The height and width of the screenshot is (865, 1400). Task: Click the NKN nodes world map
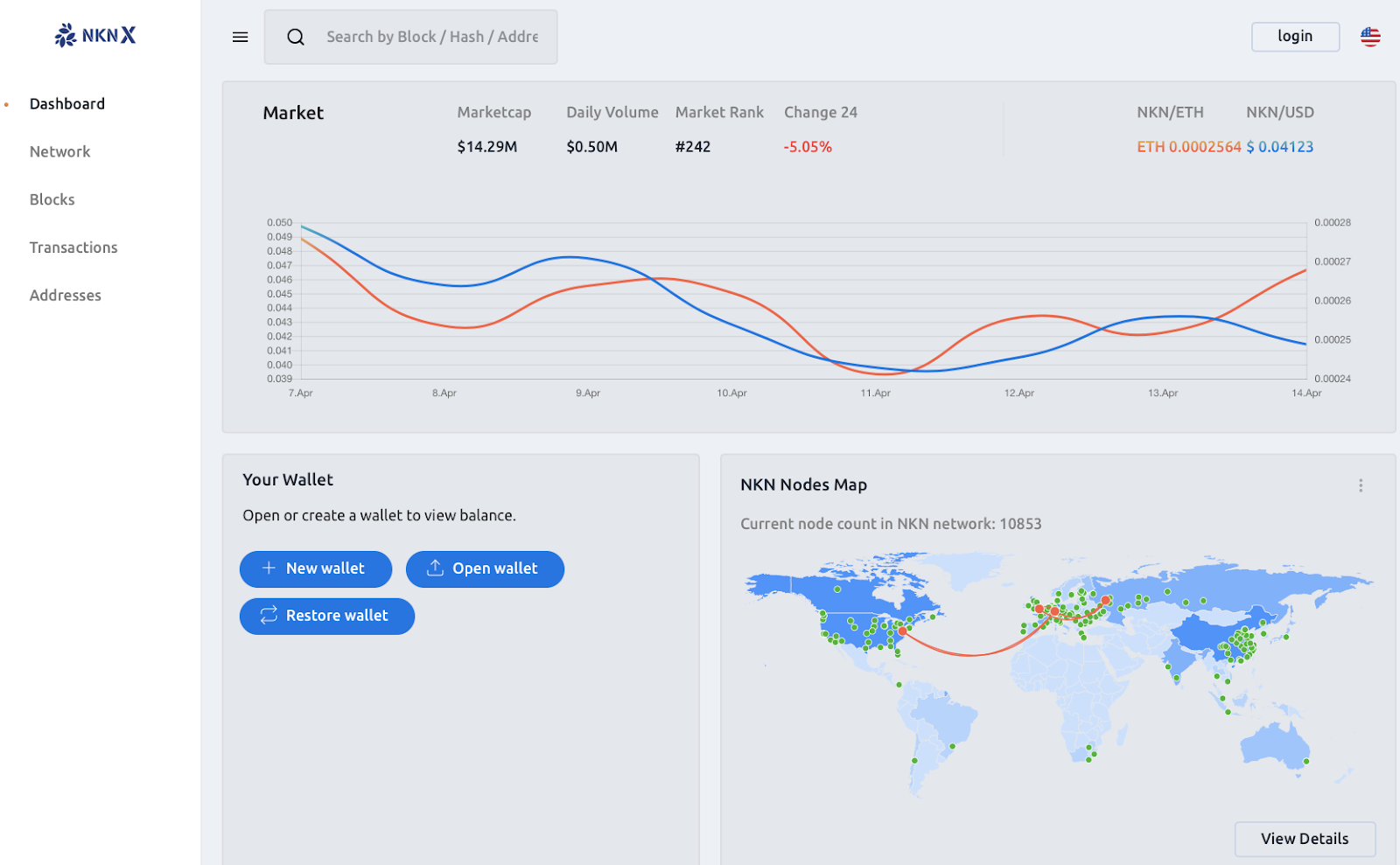click(x=1059, y=673)
